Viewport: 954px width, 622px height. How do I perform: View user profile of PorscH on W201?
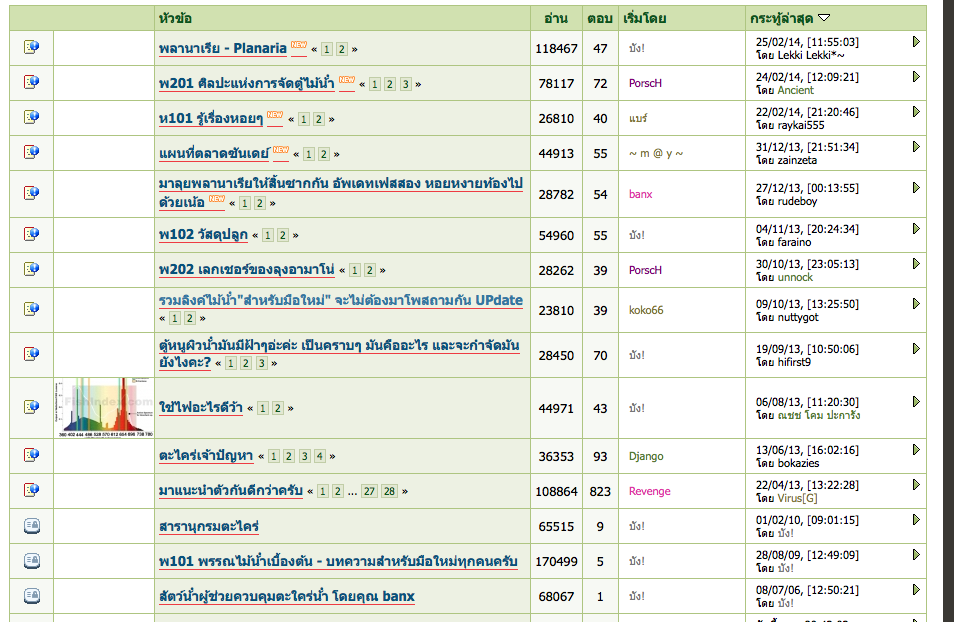click(645, 83)
